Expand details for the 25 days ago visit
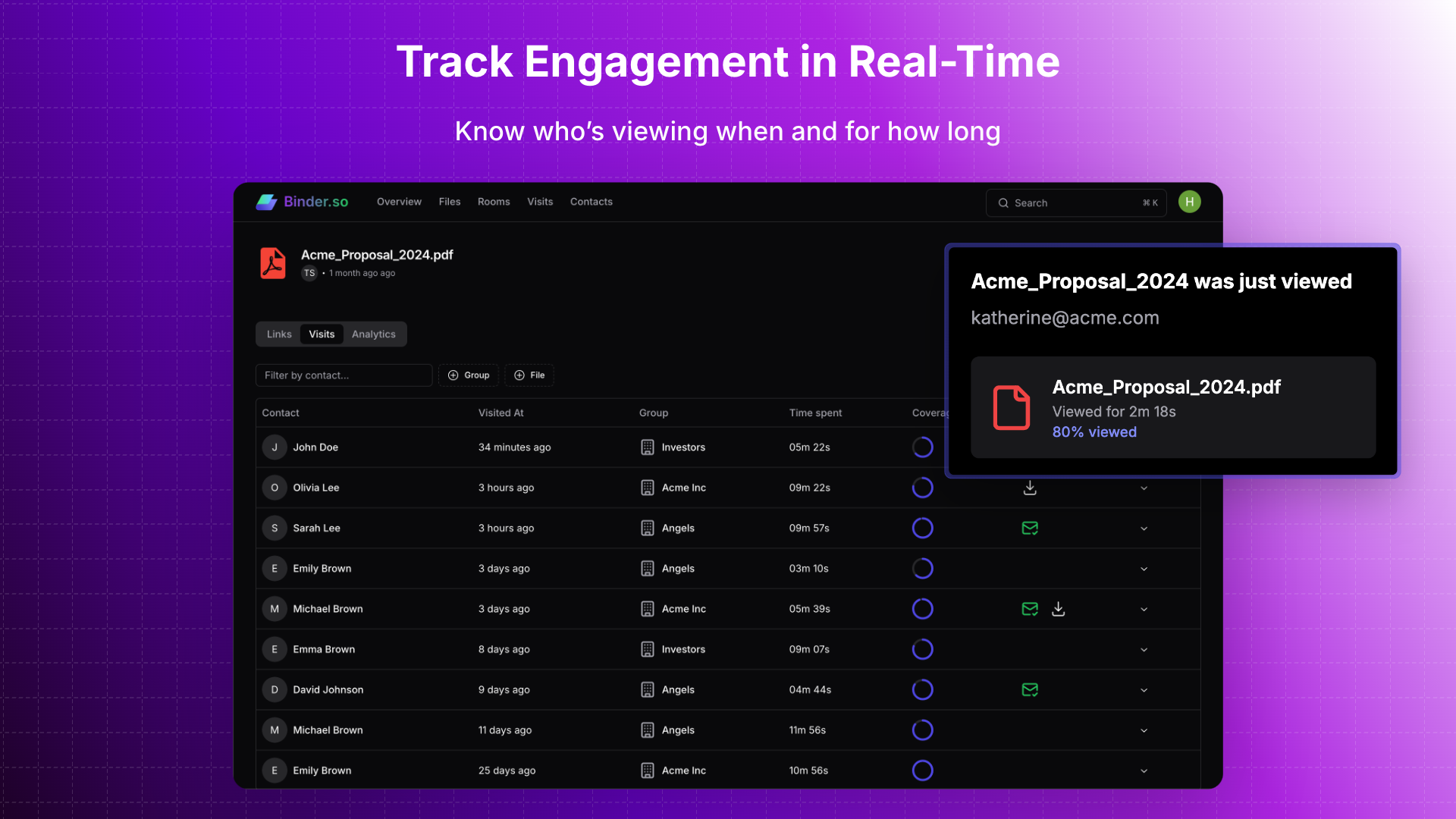This screenshot has width=1456, height=819. (x=1144, y=770)
